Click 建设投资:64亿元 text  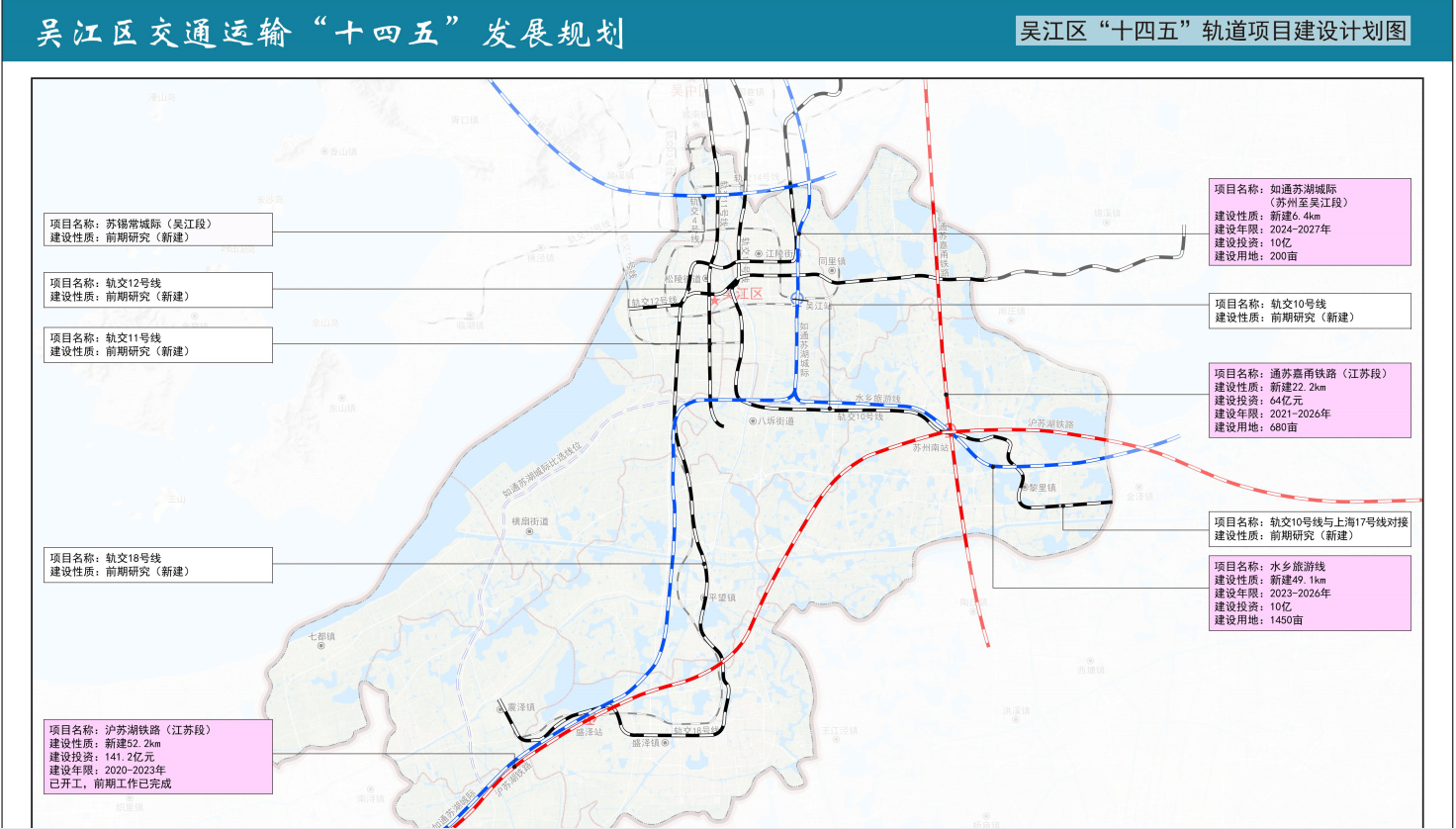click(1258, 401)
